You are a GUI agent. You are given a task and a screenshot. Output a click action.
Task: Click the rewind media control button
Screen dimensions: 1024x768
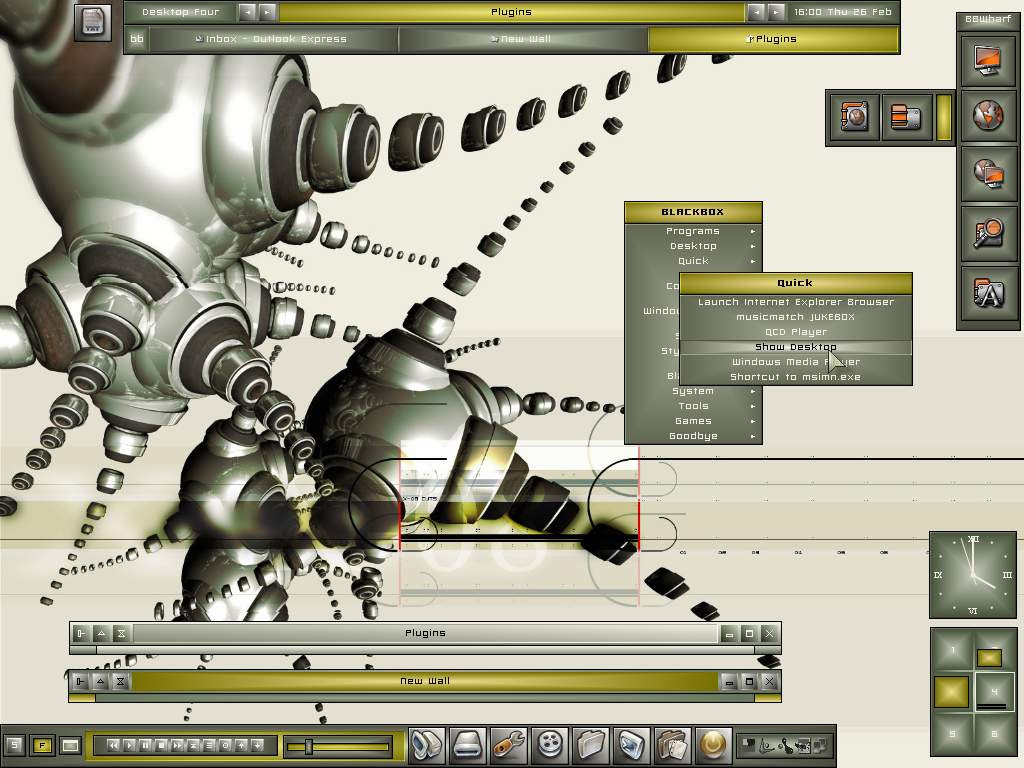[x=114, y=745]
